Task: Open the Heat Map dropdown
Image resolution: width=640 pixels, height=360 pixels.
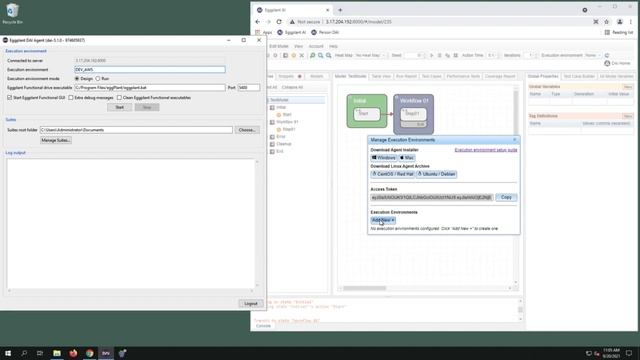Action: click(x=370, y=56)
